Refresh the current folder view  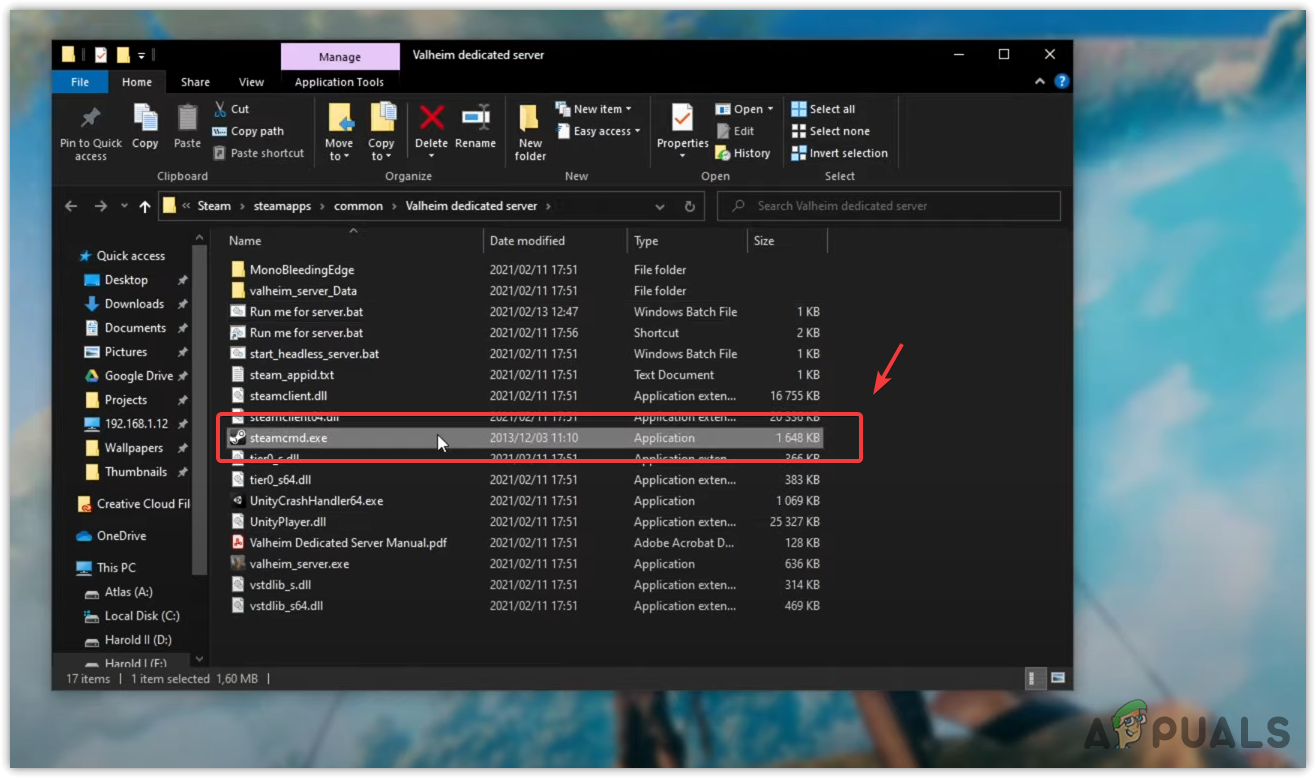tap(689, 206)
